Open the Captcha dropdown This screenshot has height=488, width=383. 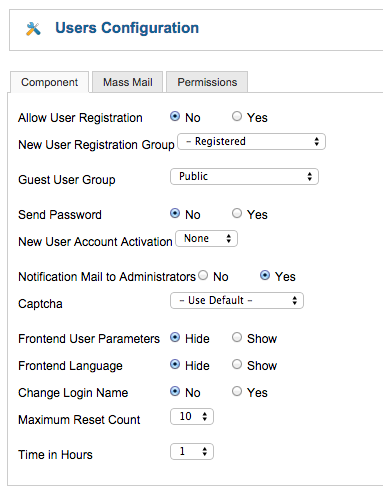(x=237, y=301)
